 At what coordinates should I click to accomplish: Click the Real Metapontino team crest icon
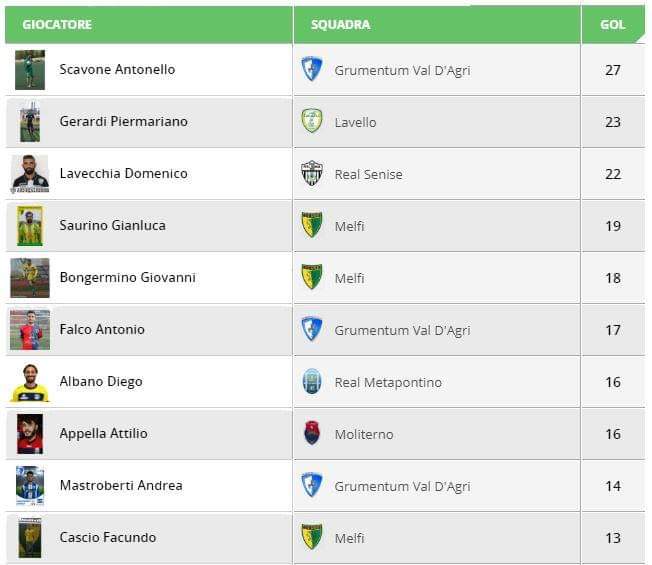pos(312,381)
